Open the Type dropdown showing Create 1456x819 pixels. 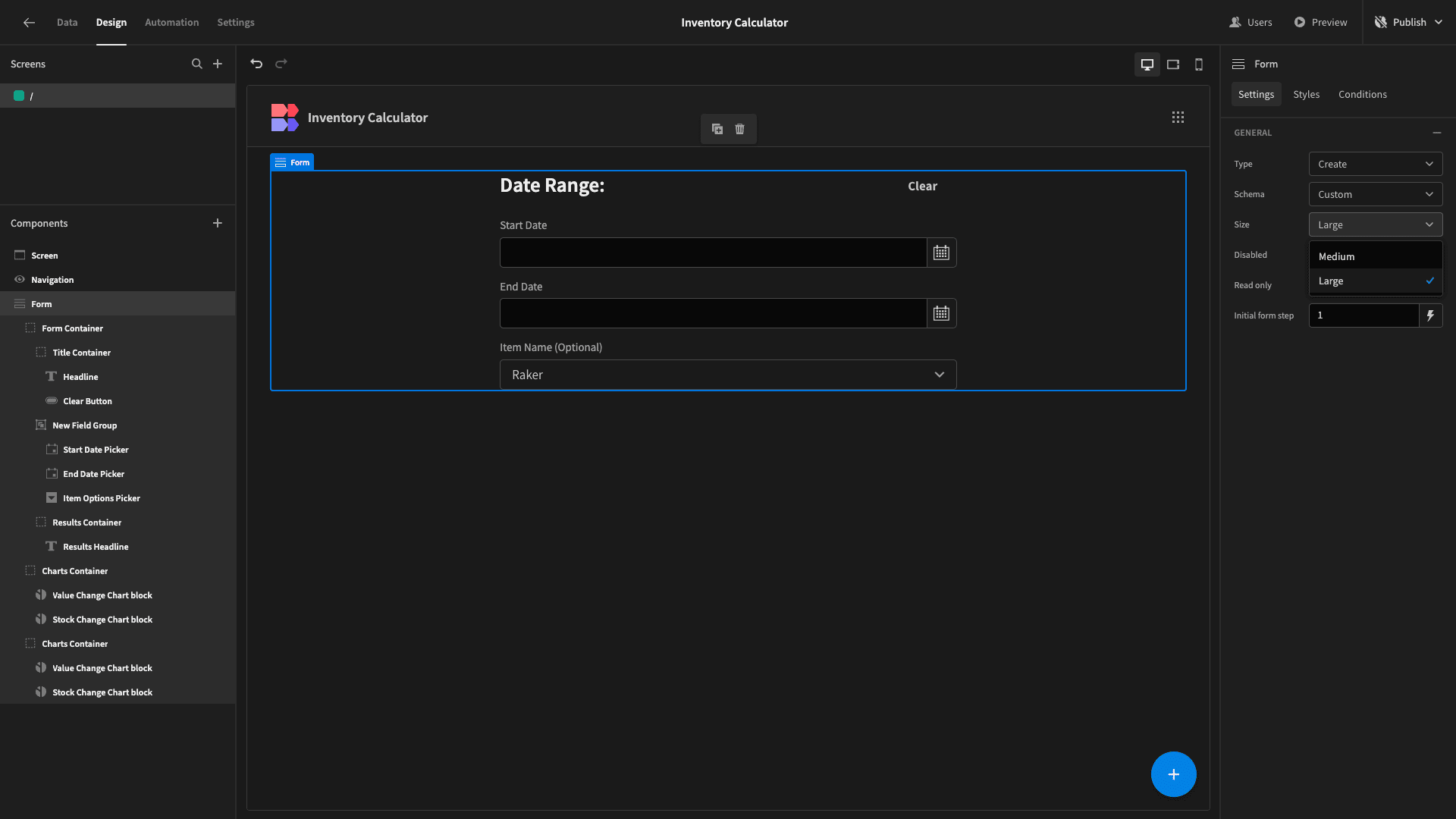click(1376, 164)
